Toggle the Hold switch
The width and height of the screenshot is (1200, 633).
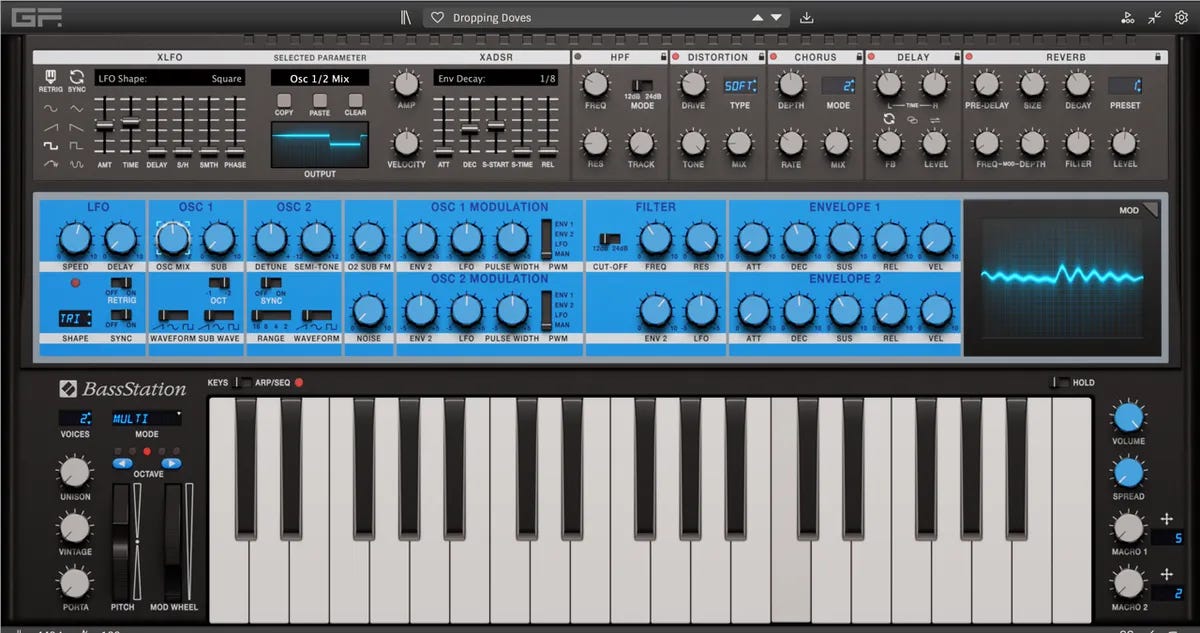pos(1059,382)
